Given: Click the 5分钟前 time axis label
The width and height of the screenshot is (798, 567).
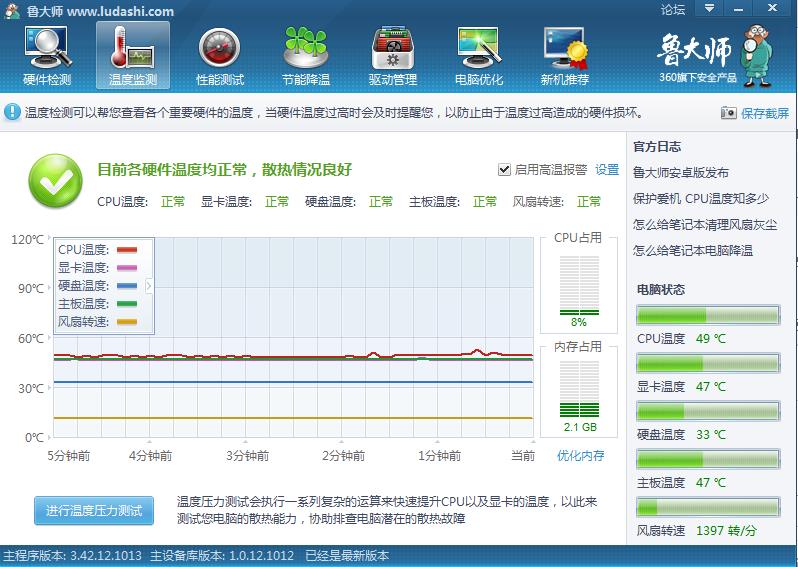Looking at the screenshot, I should pyautogui.click(x=69, y=456).
